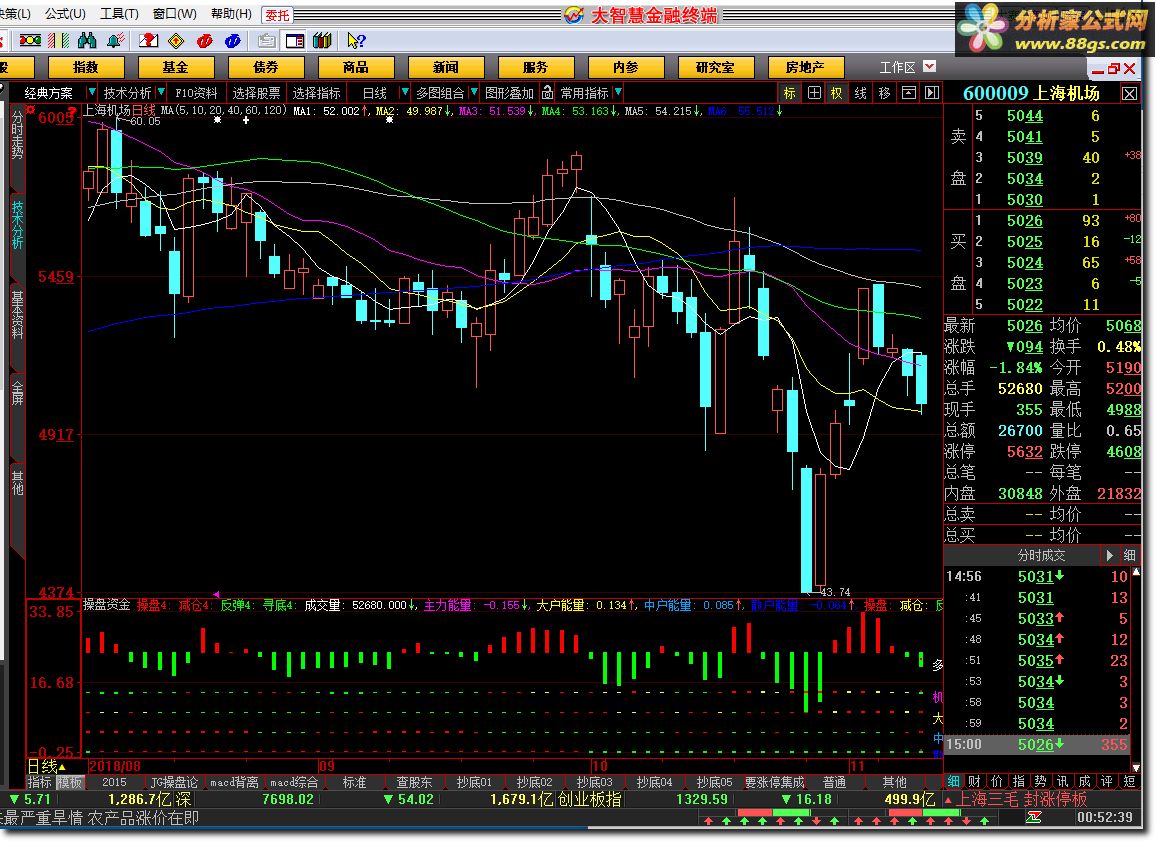Open the alarm bell alert icon
Viewport: 1157px width, 842px height.
click(116, 40)
